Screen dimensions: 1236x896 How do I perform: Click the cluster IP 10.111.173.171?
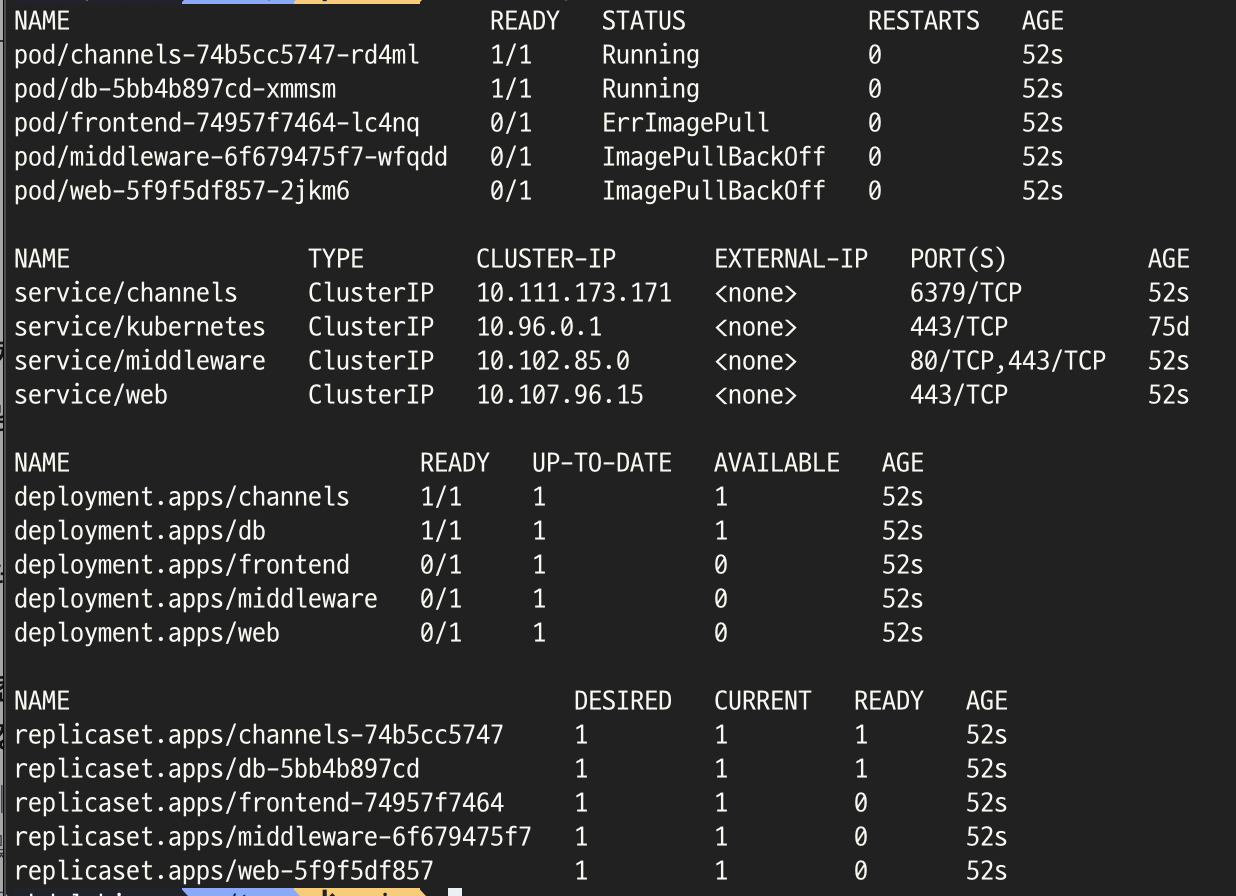574,293
